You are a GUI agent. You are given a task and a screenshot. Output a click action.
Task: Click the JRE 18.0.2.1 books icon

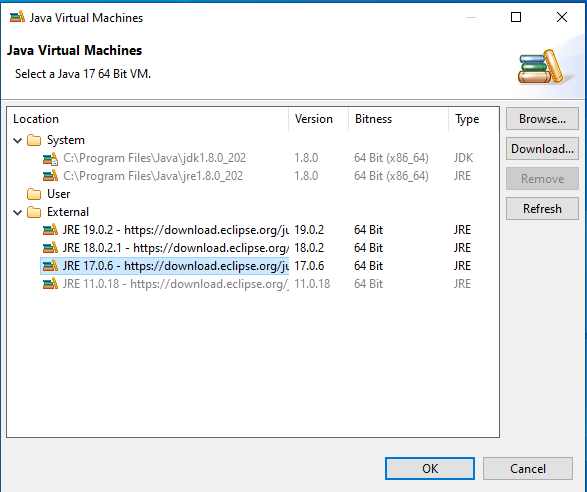pyautogui.click(x=50, y=248)
